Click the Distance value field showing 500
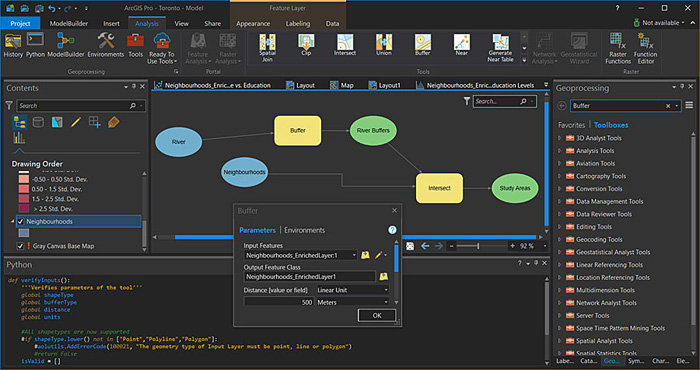700x370 pixels. (x=279, y=302)
